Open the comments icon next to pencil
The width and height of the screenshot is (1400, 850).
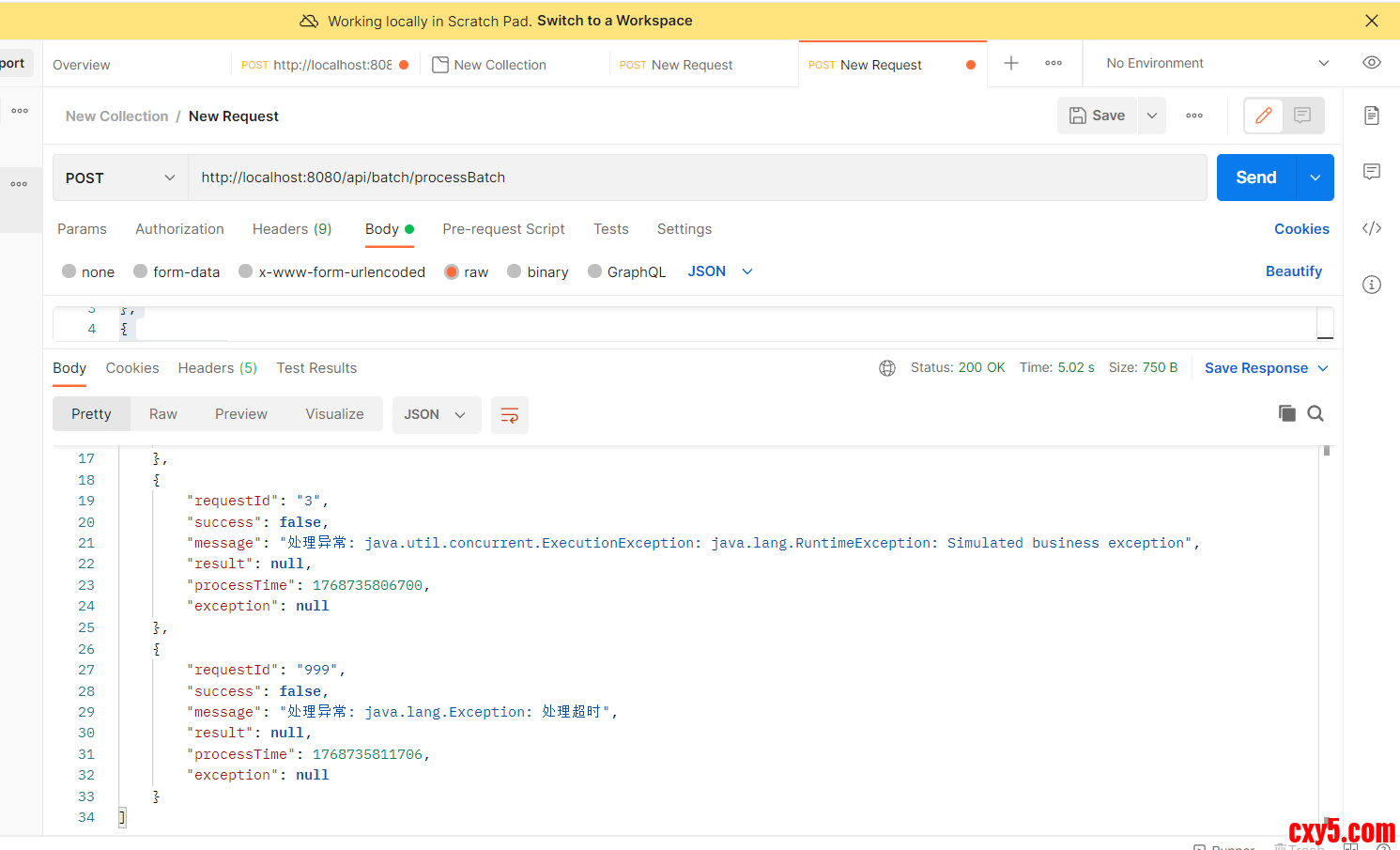point(1302,116)
